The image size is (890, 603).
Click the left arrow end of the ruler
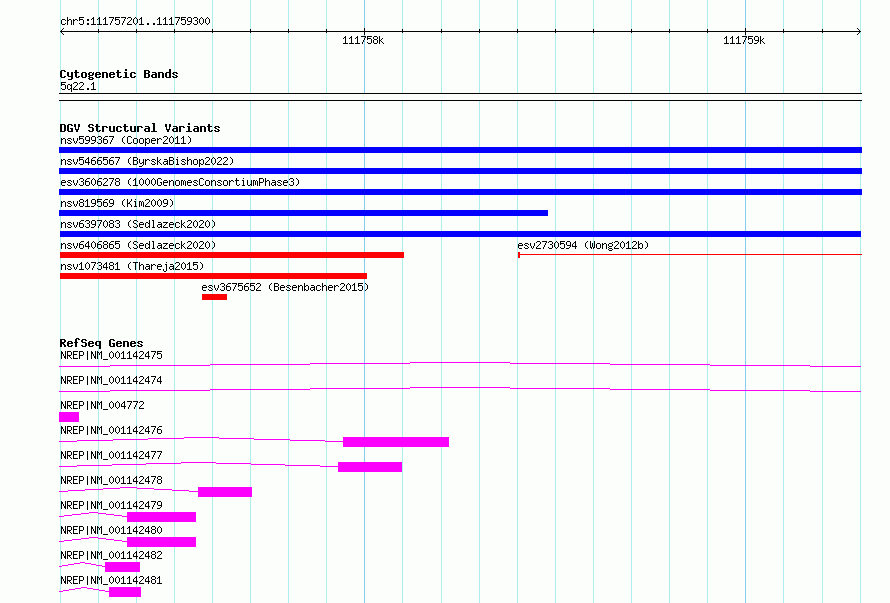pos(62,32)
